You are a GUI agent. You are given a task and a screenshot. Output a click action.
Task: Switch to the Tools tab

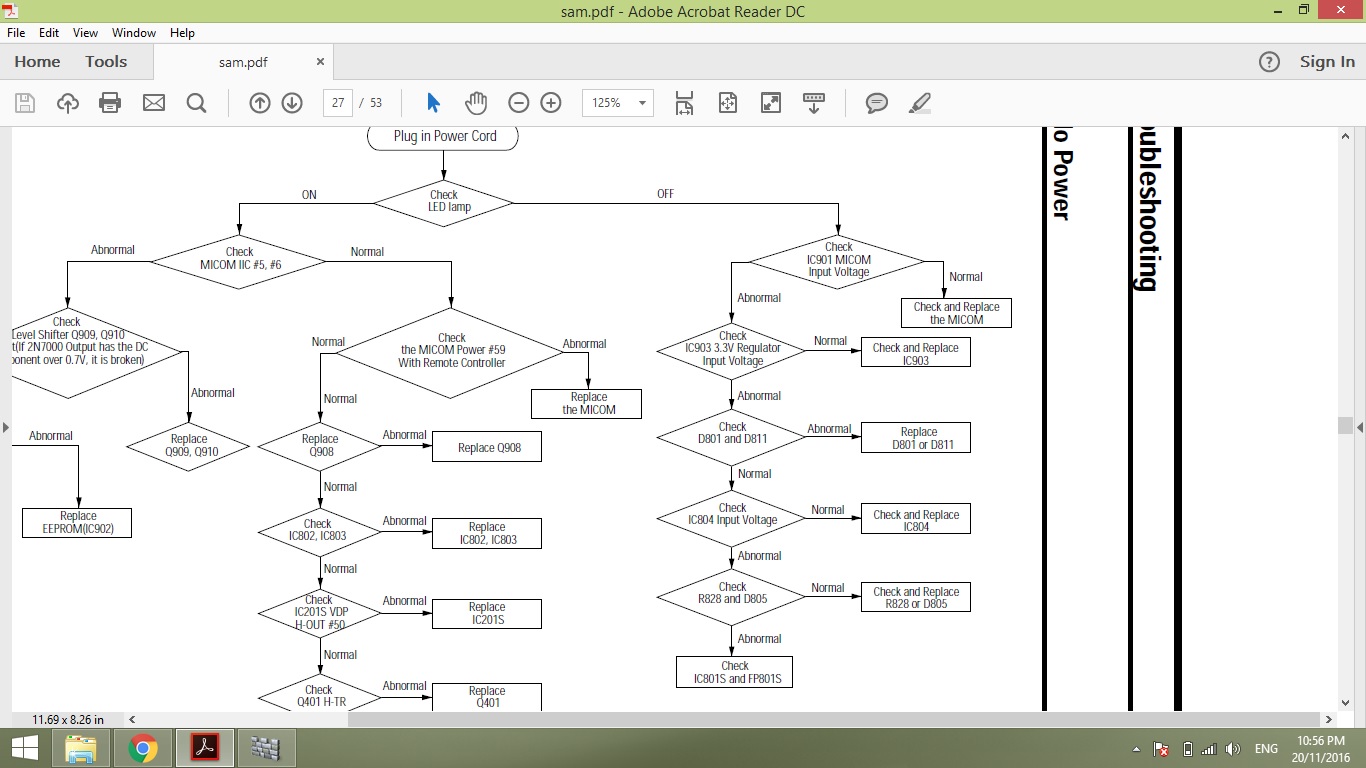point(106,62)
